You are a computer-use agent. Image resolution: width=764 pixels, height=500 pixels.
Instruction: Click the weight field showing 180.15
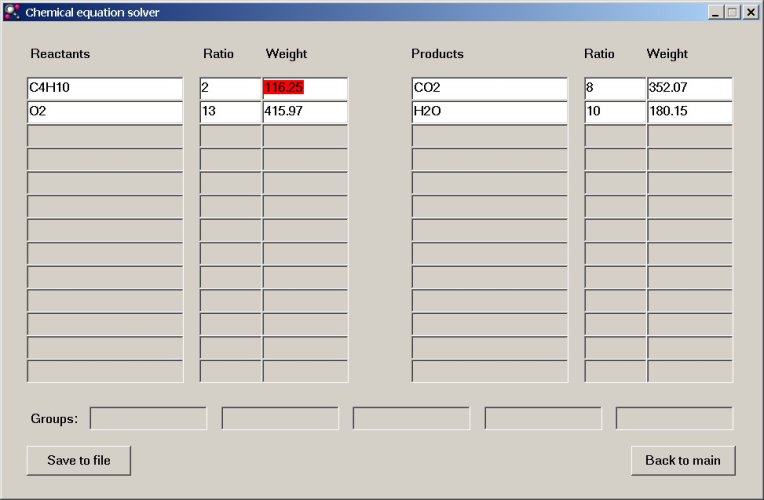tap(690, 112)
